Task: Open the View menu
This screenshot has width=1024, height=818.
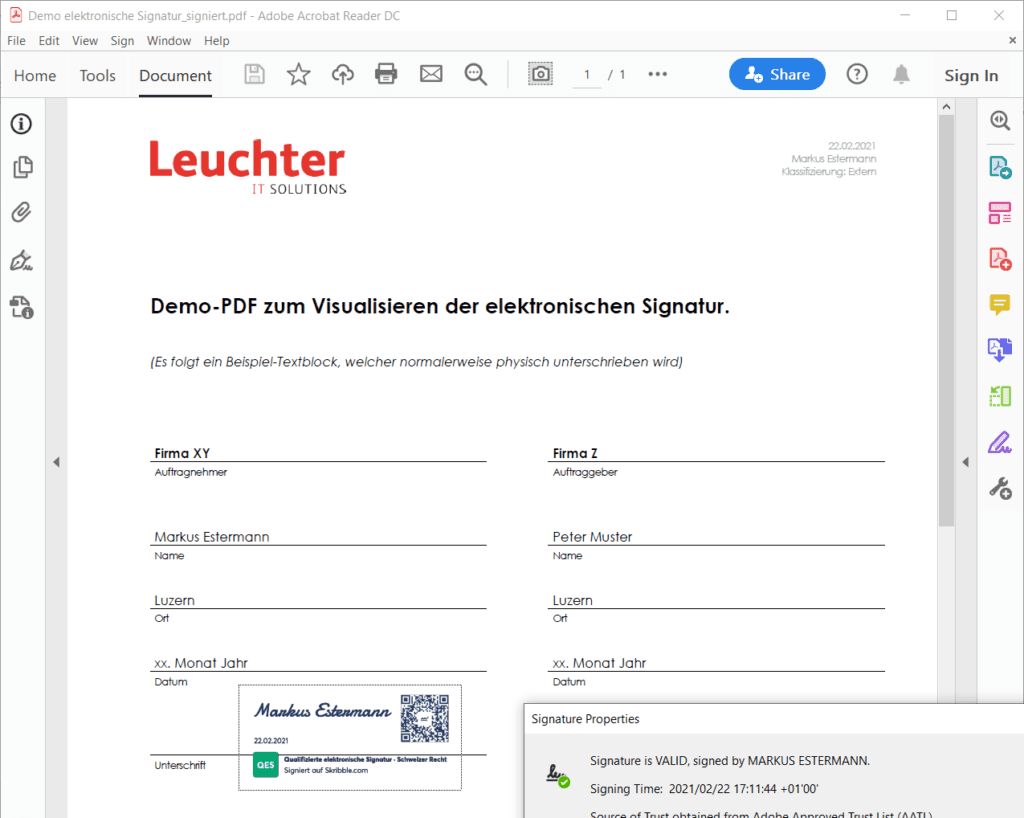Action: 85,40
